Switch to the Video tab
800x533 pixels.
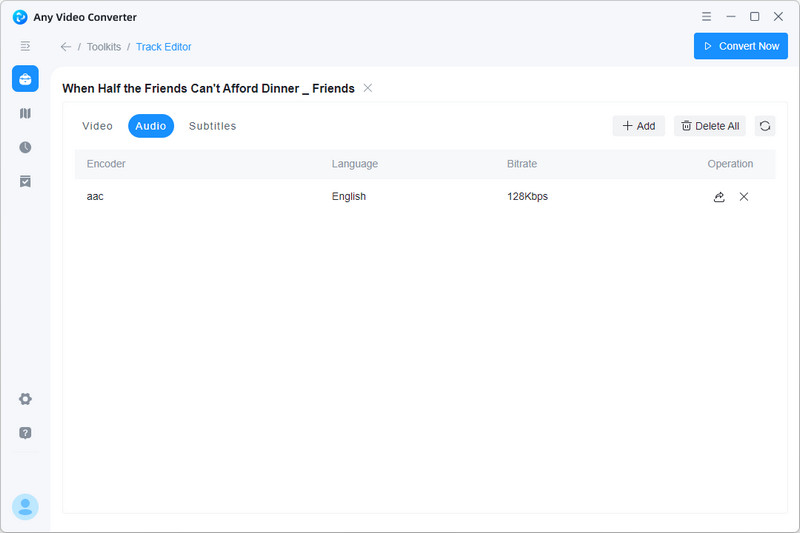tap(97, 126)
